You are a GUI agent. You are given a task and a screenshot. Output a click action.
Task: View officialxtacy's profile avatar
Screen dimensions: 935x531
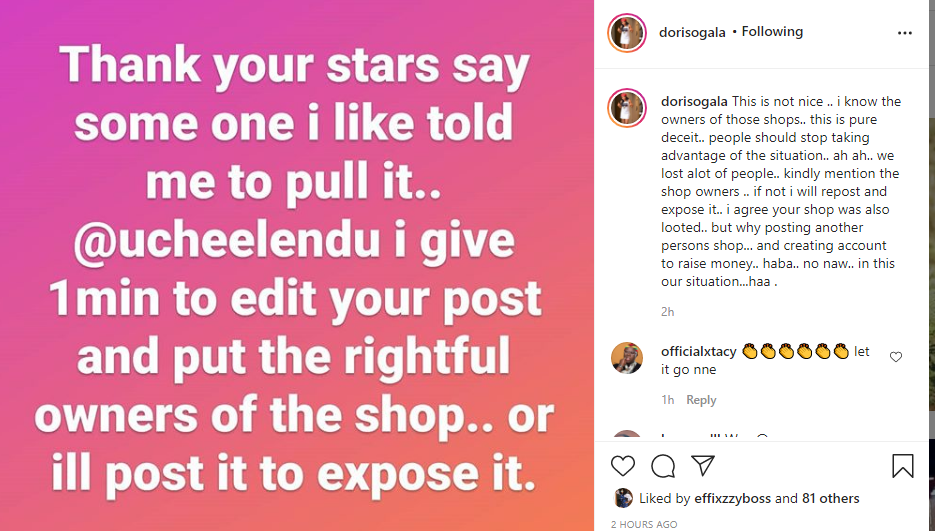click(627, 358)
